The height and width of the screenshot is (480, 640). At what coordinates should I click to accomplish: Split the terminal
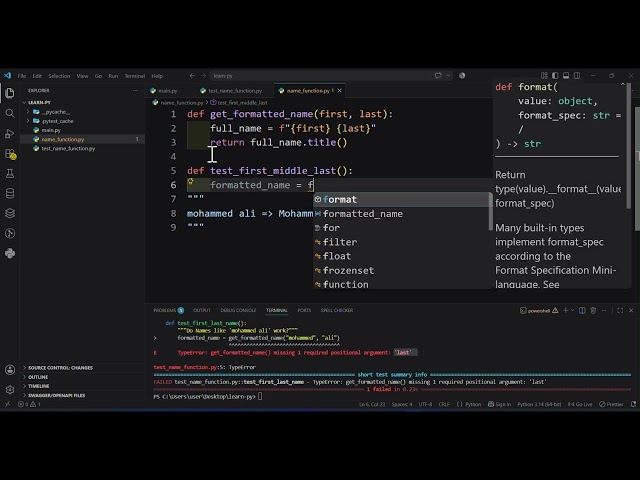point(582,311)
